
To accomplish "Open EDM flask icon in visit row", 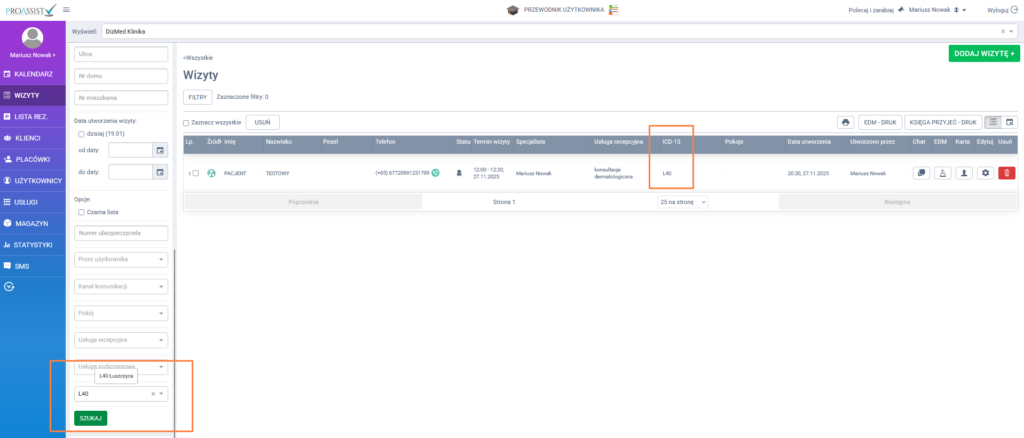I will pyautogui.click(x=942, y=173).
